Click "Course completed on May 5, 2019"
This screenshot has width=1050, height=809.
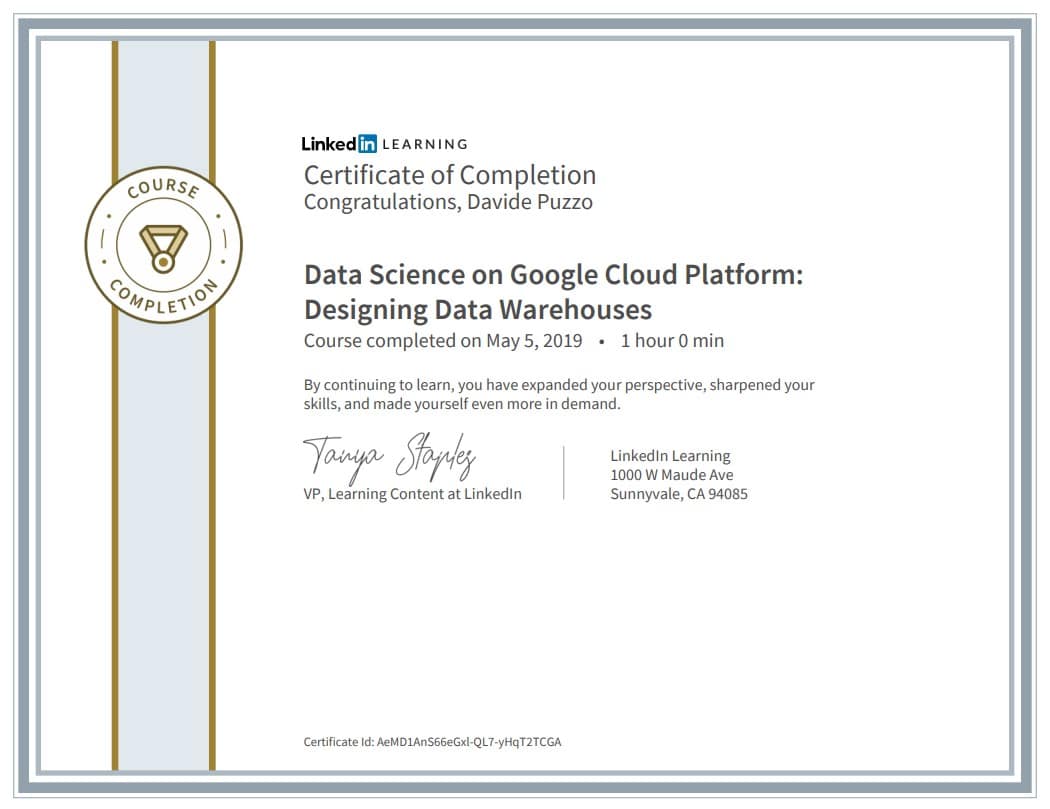443,340
